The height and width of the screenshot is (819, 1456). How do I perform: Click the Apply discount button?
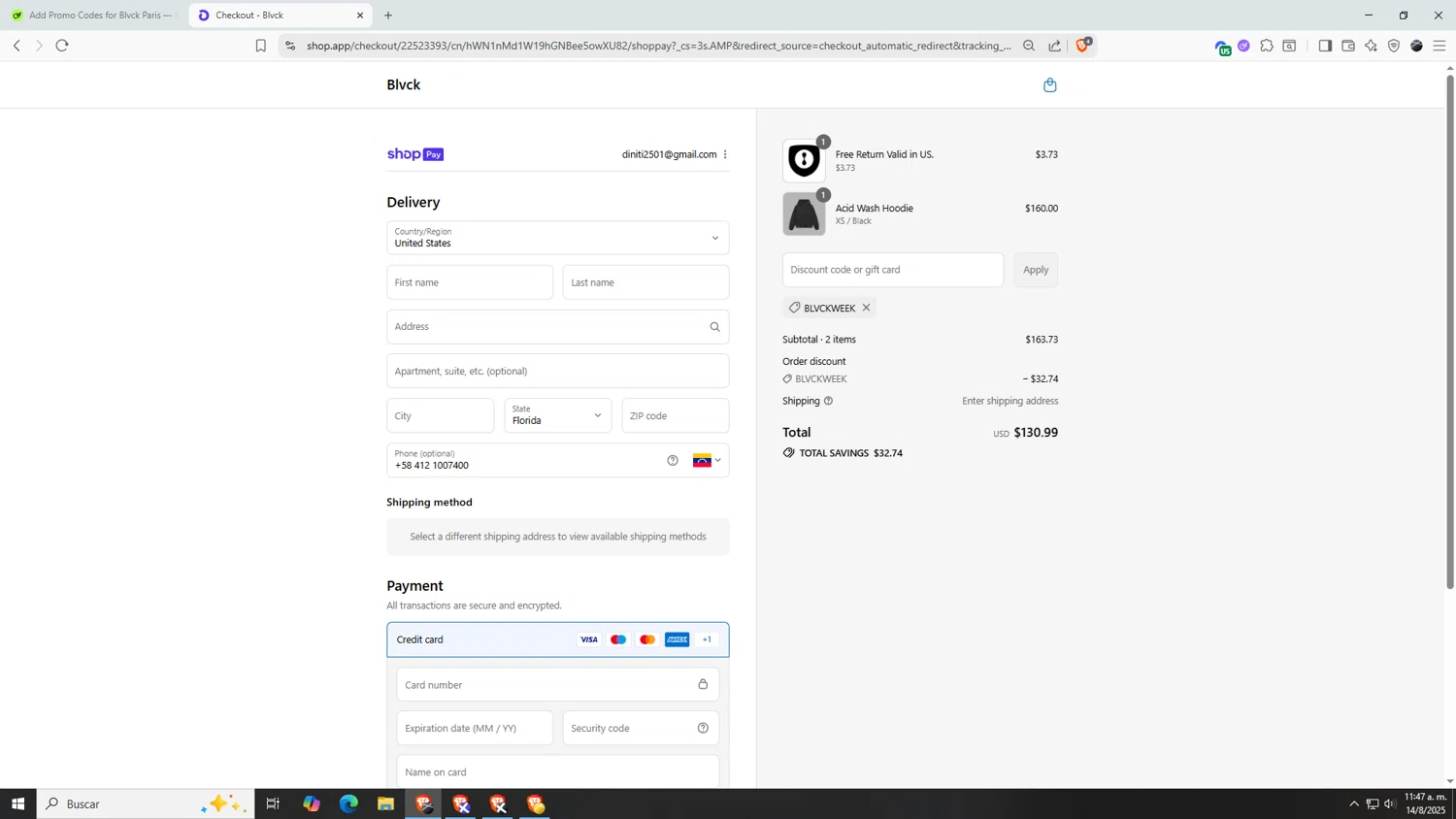click(1036, 270)
